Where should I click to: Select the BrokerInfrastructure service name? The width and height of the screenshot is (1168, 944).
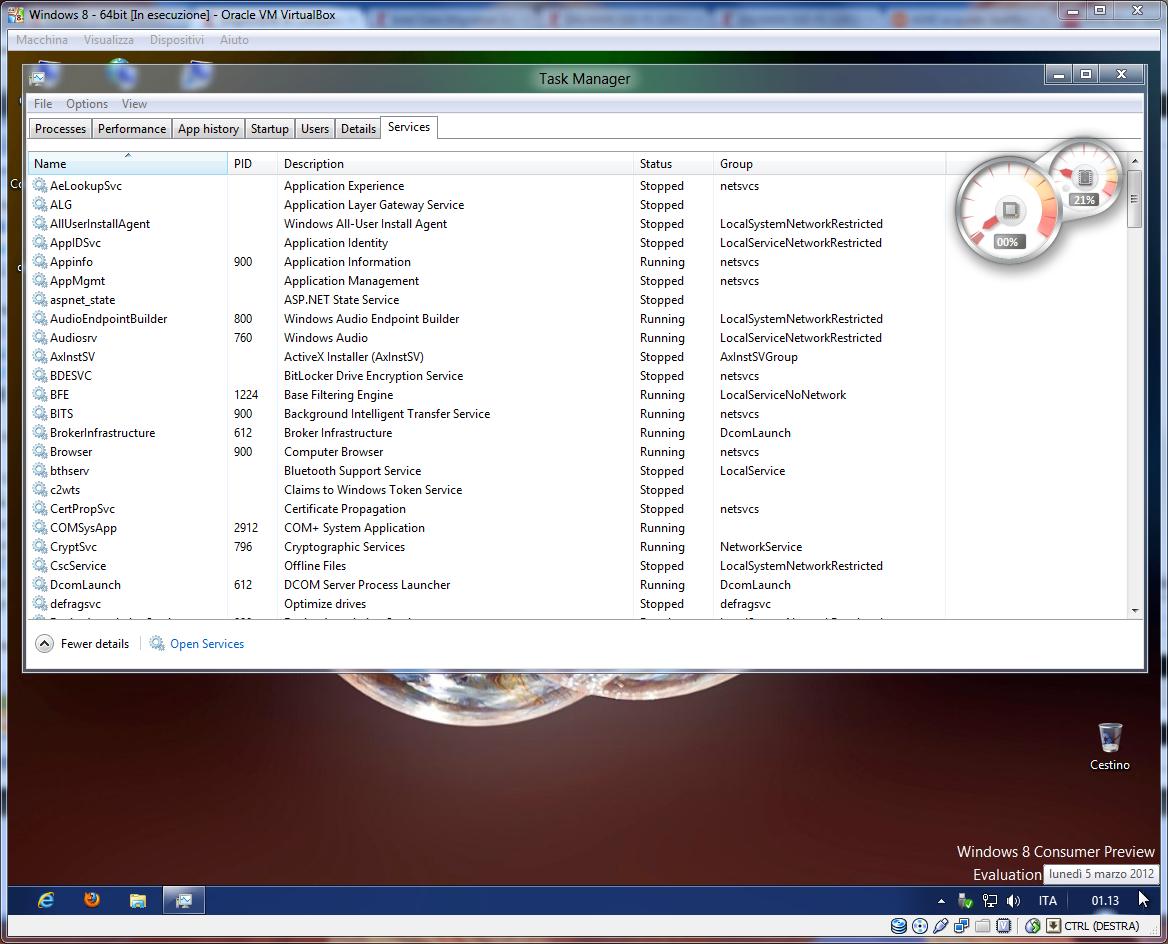pos(103,432)
